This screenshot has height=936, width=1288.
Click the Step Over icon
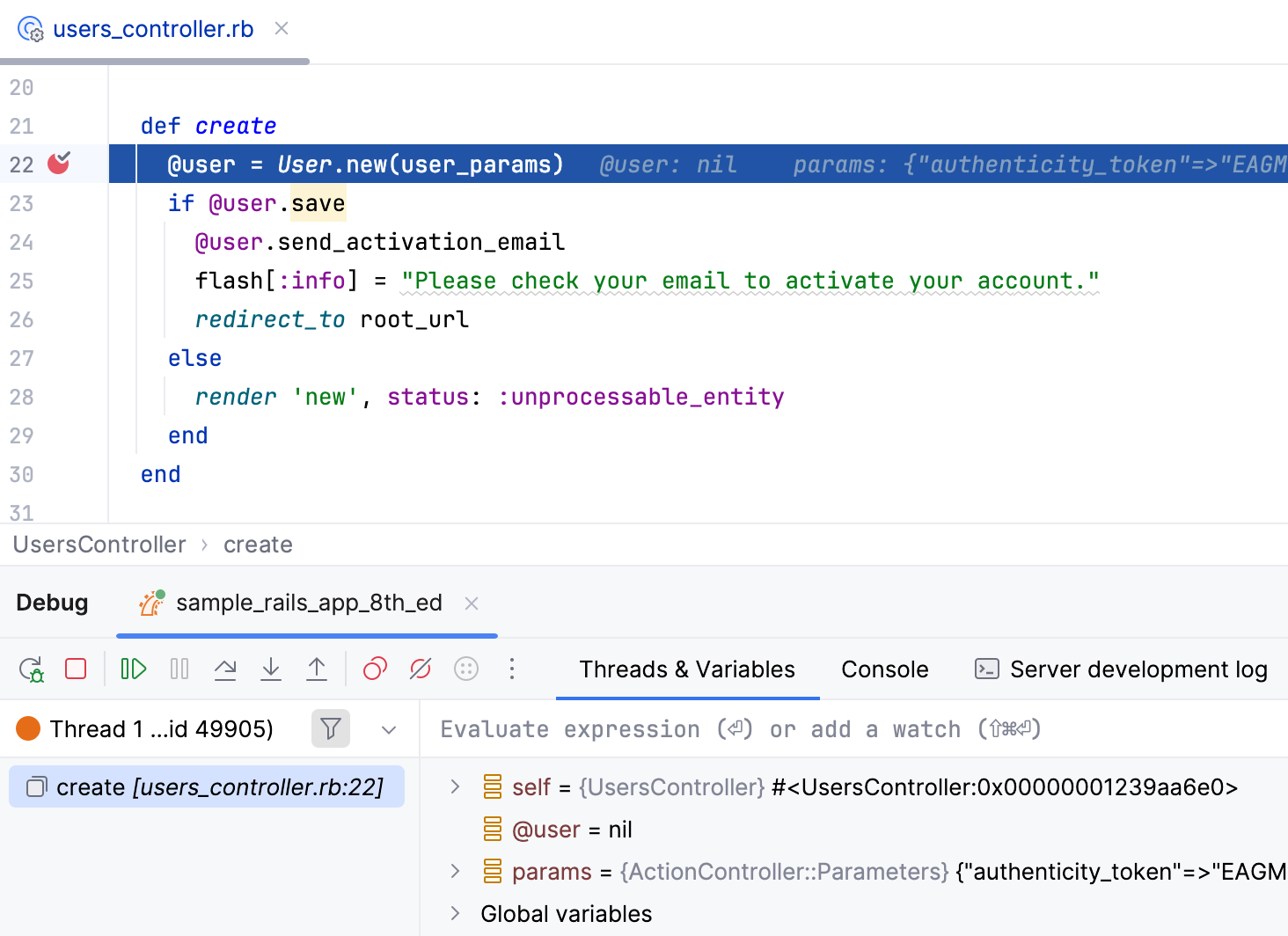point(225,669)
